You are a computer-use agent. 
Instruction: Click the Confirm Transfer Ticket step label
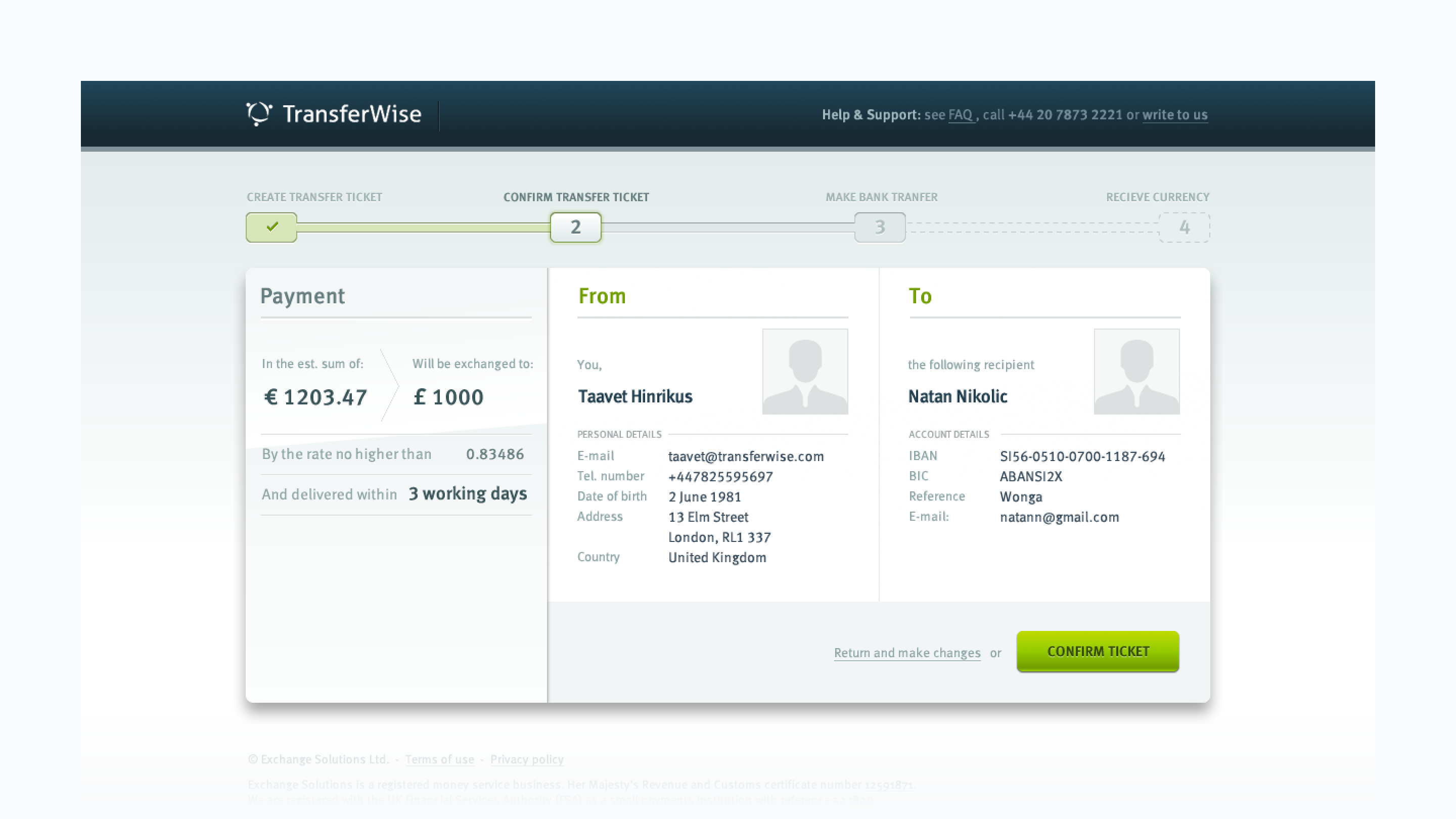coord(576,197)
